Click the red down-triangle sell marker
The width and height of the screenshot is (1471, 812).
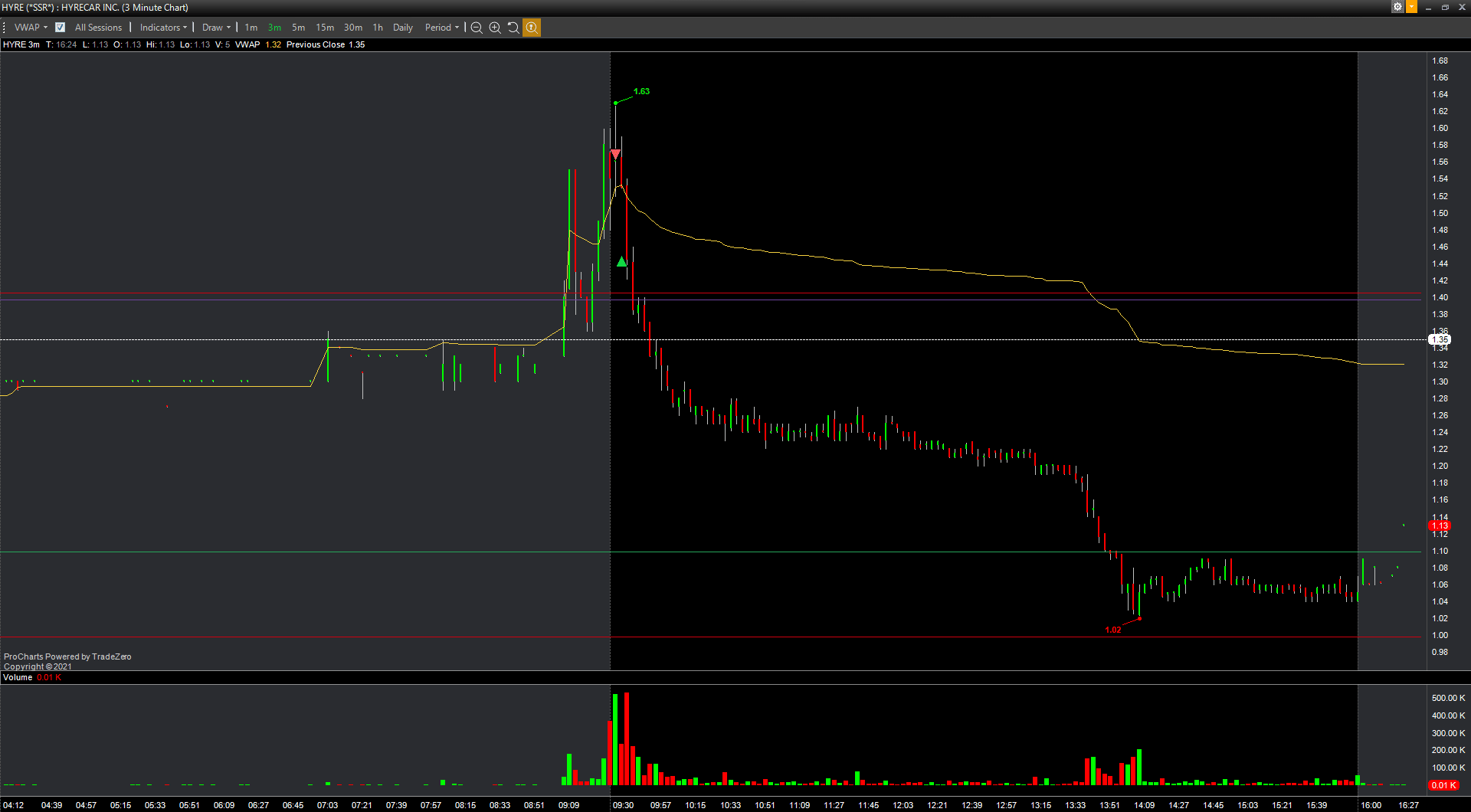coord(615,155)
